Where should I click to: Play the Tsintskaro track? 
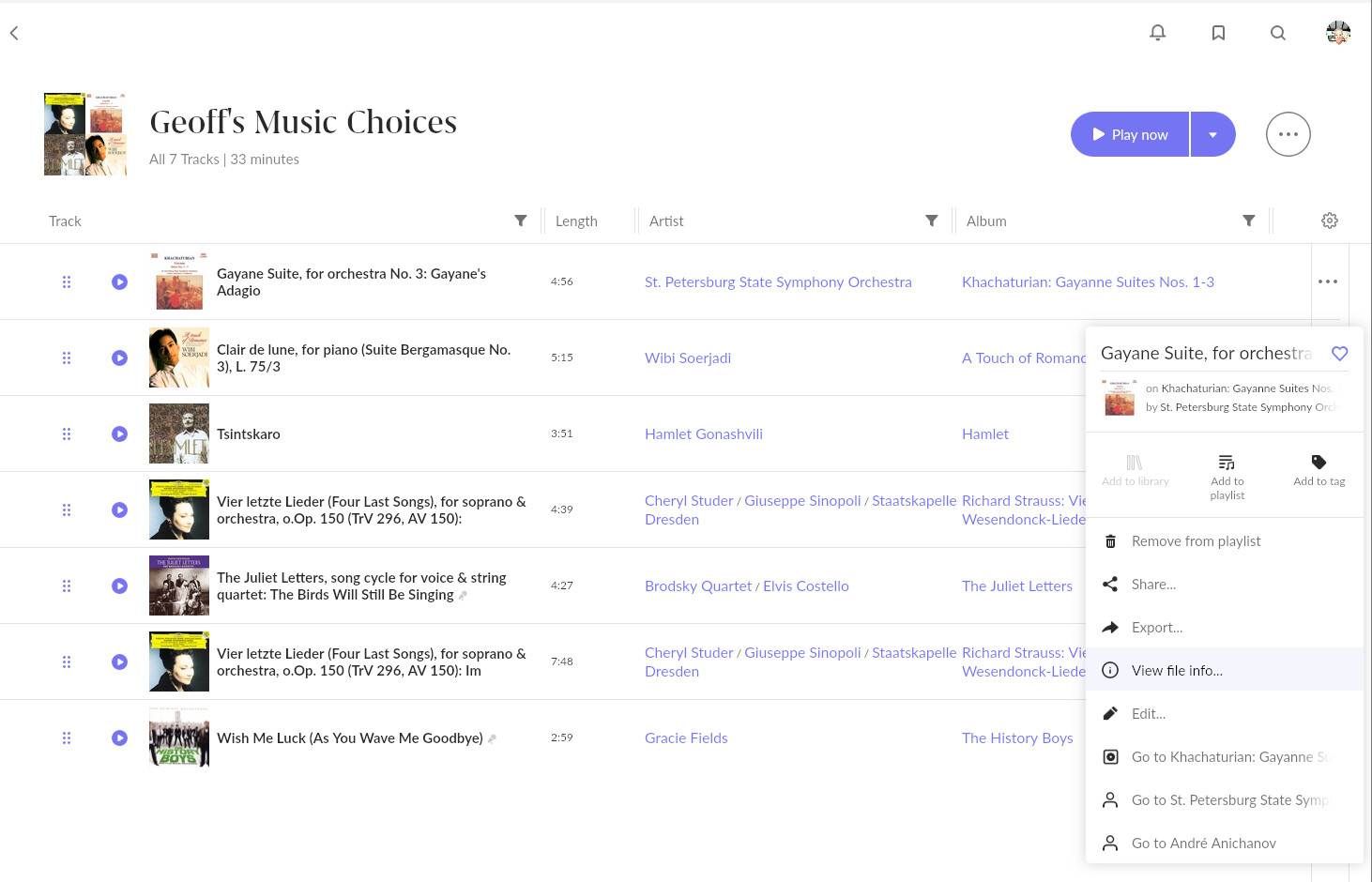click(119, 433)
